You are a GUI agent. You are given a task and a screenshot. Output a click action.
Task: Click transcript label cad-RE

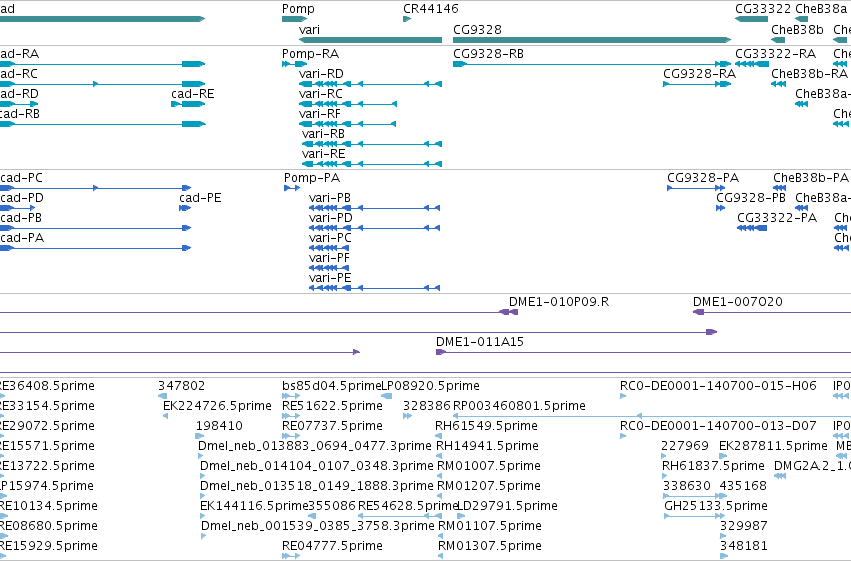click(x=193, y=94)
